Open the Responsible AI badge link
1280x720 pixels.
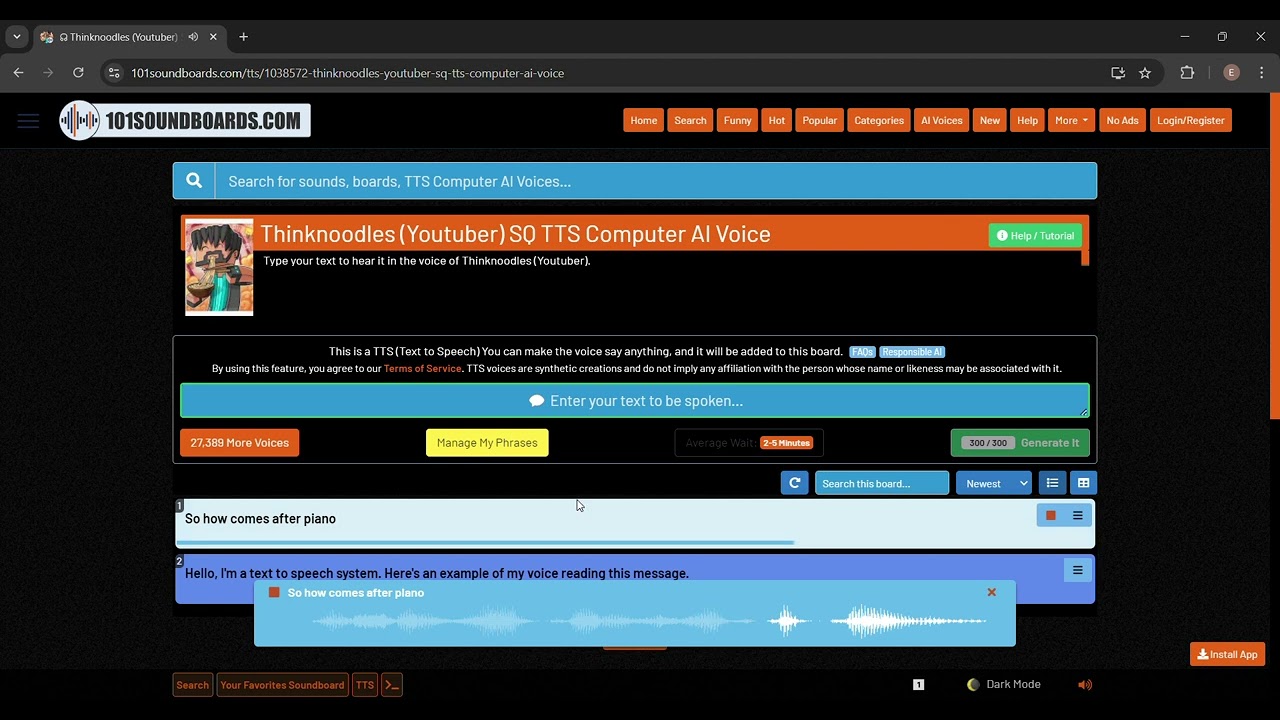[x=913, y=352]
